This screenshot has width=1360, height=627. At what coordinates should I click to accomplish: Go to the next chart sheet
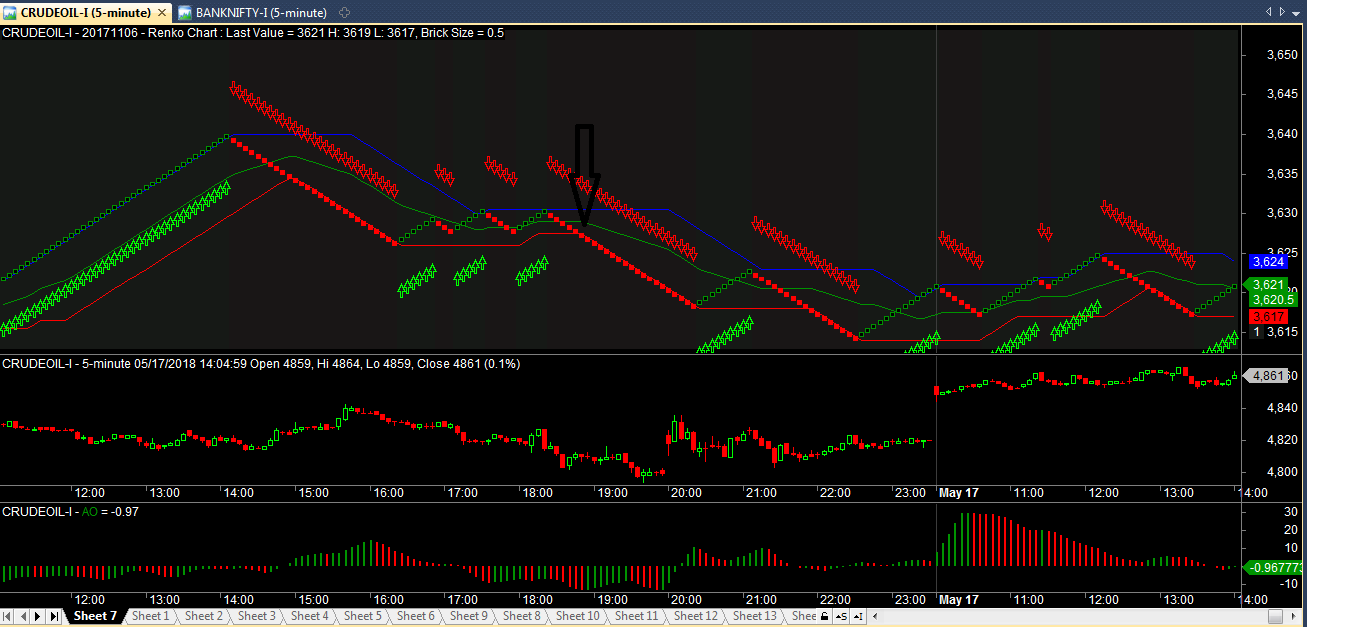[x=39, y=617]
